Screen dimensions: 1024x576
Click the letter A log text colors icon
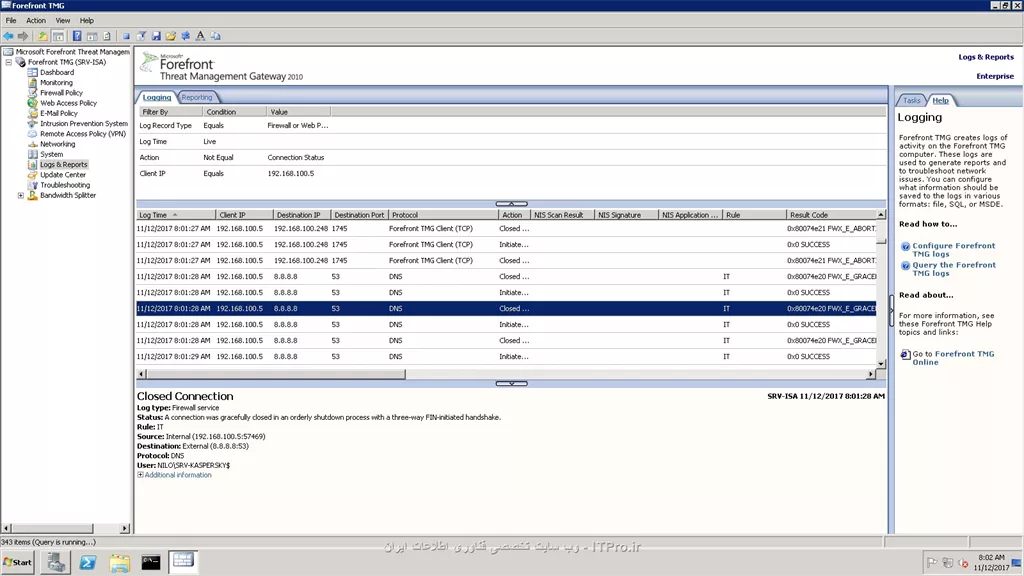tap(200, 36)
